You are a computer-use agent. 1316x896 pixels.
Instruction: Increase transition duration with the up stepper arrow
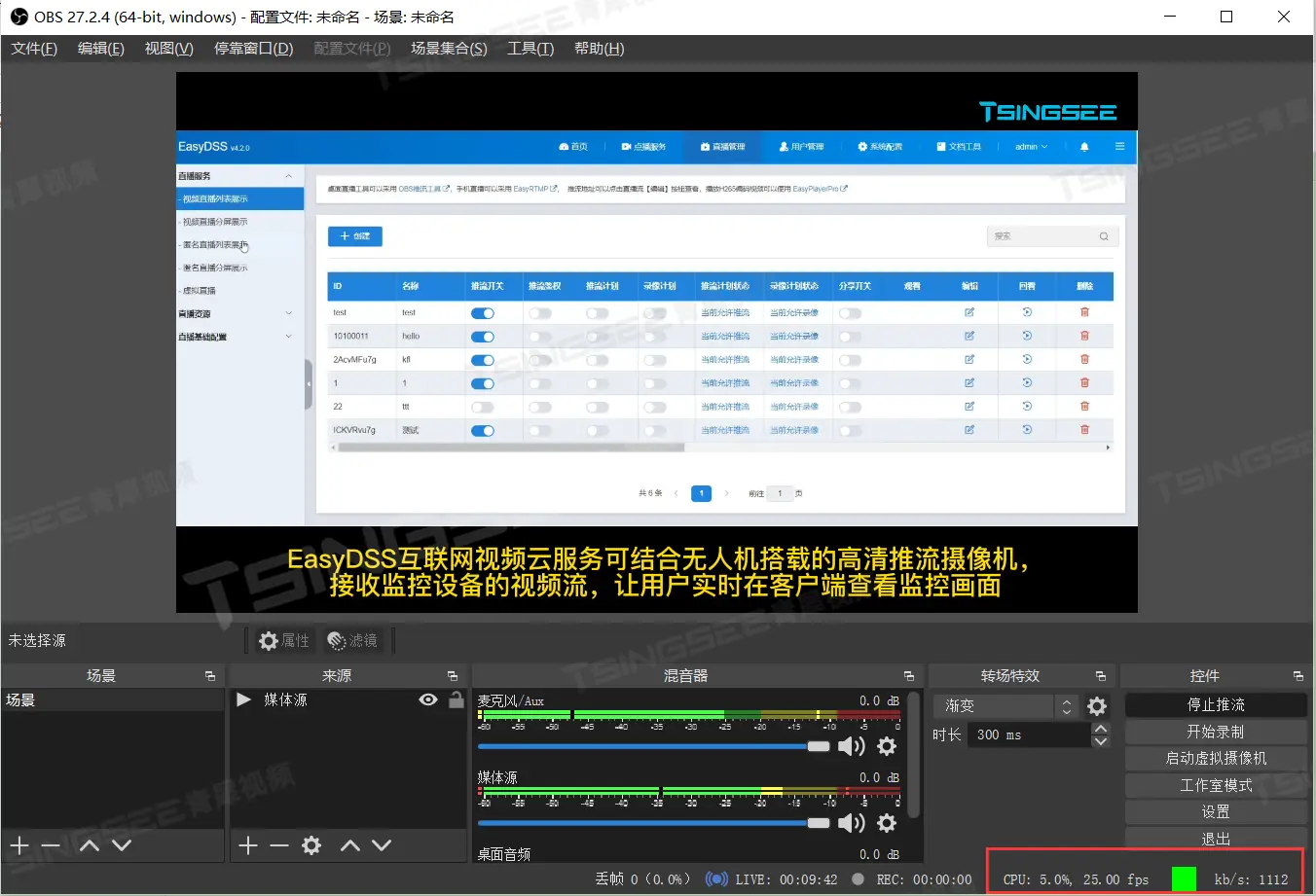1099,729
